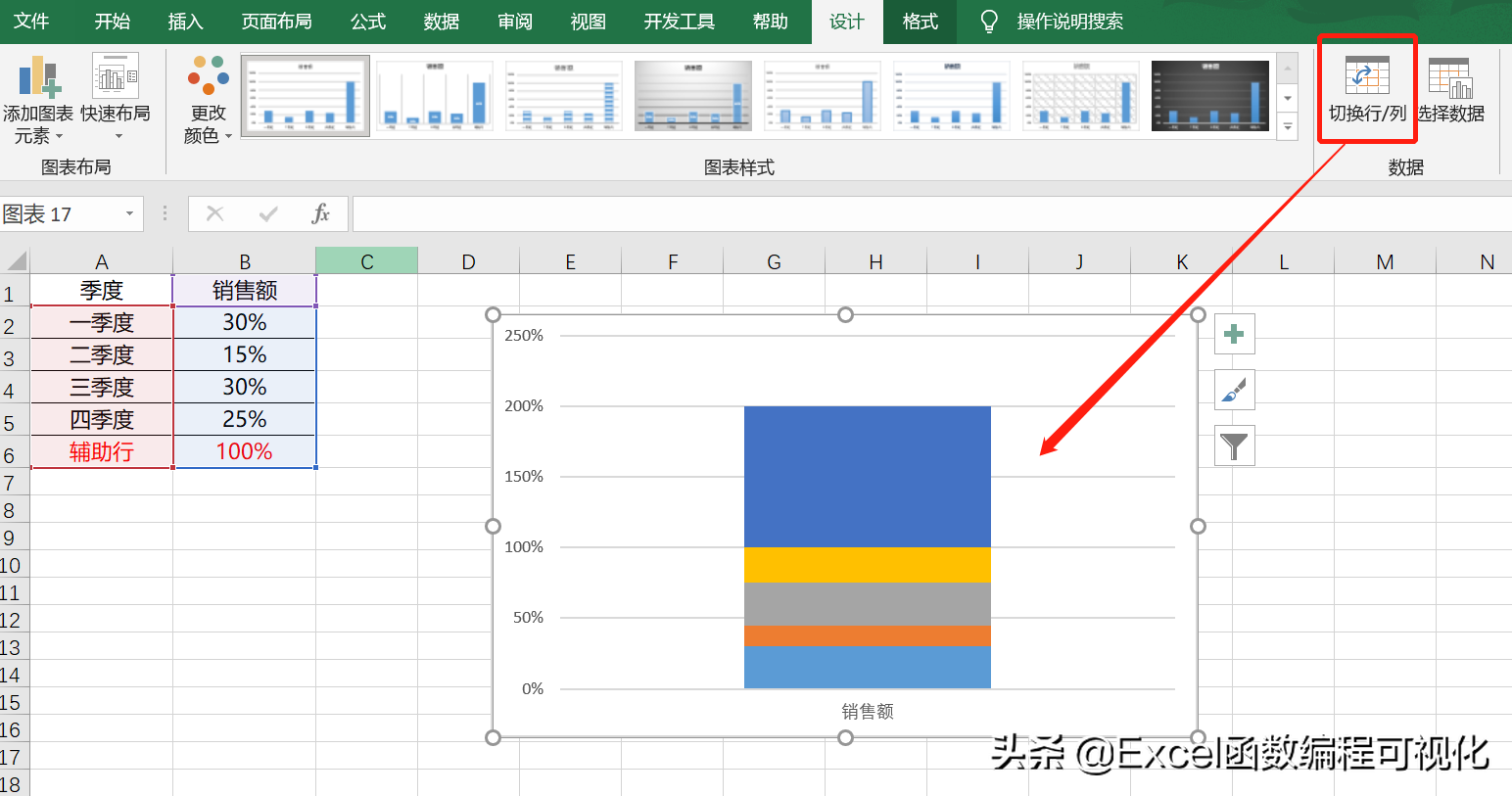
Task: Switch to the 审阅 ribbon tab
Action: (x=514, y=22)
